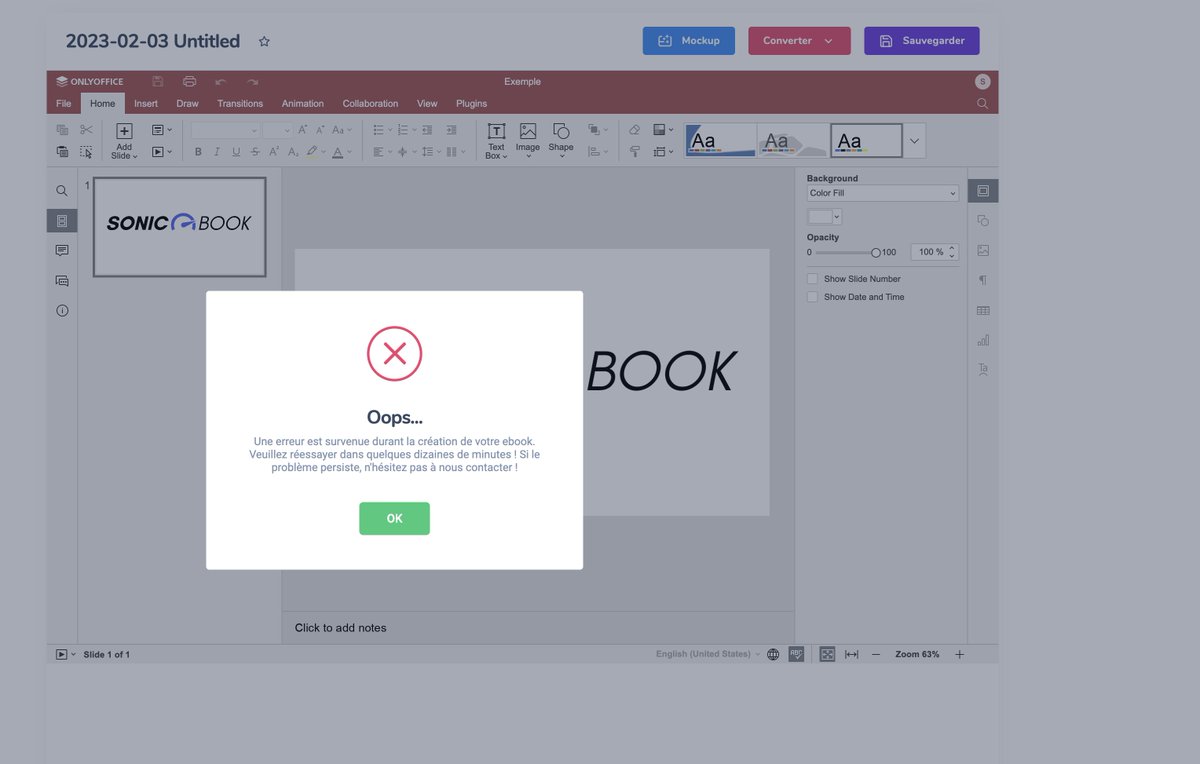Click the select all icon

86,152
